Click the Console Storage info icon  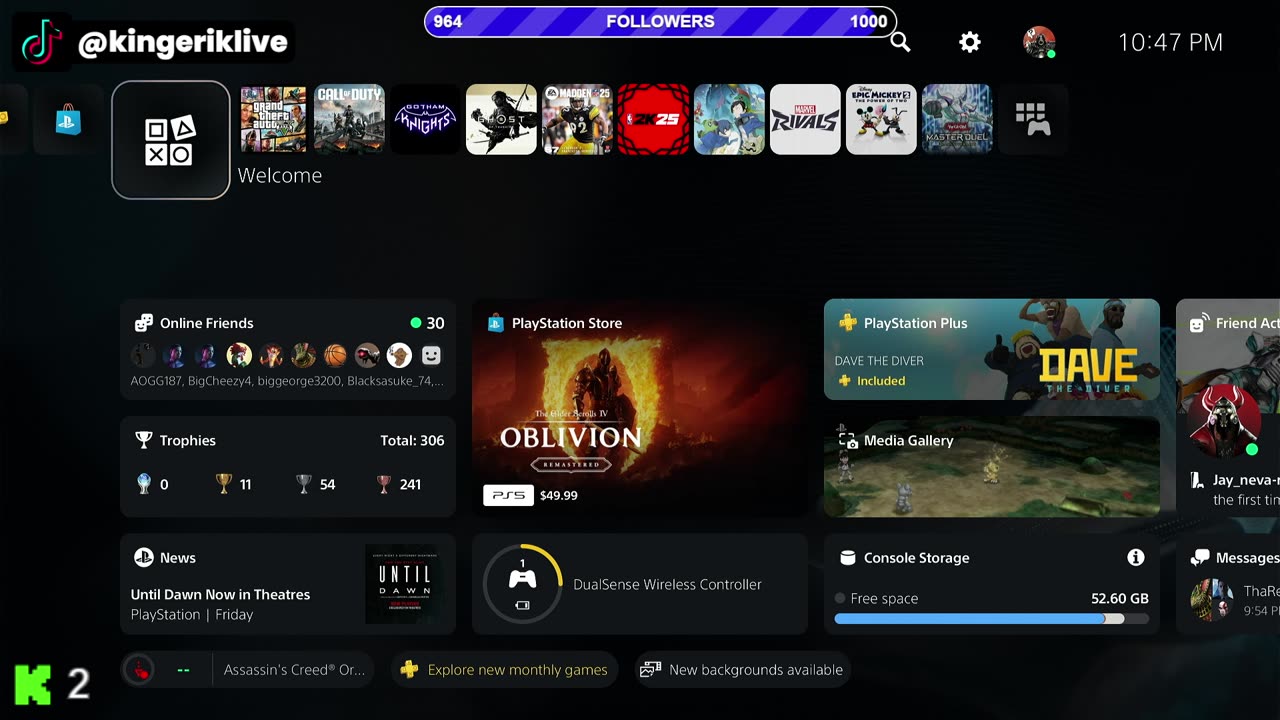point(1135,557)
